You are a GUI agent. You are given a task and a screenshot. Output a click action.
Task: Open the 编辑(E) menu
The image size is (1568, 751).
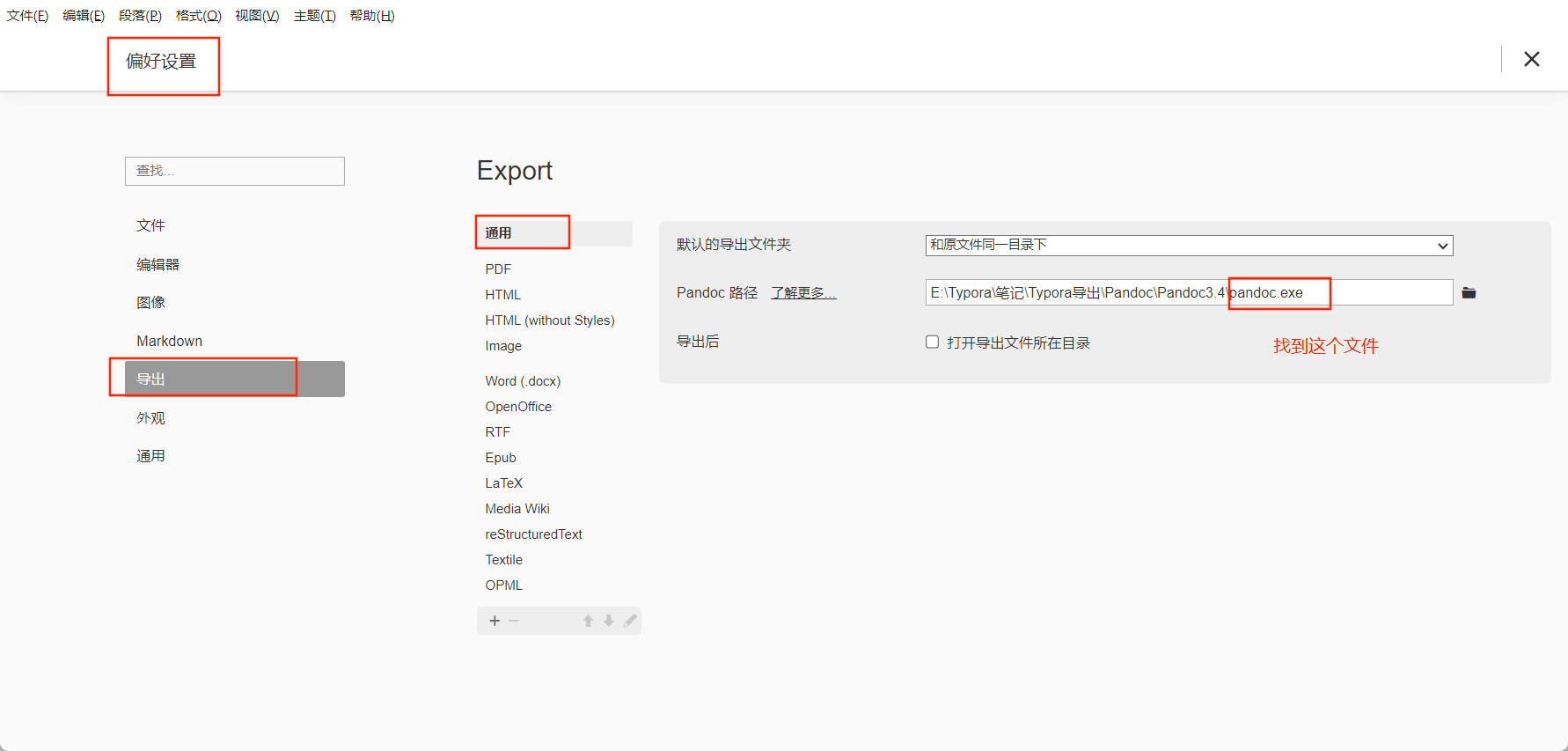[x=84, y=16]
